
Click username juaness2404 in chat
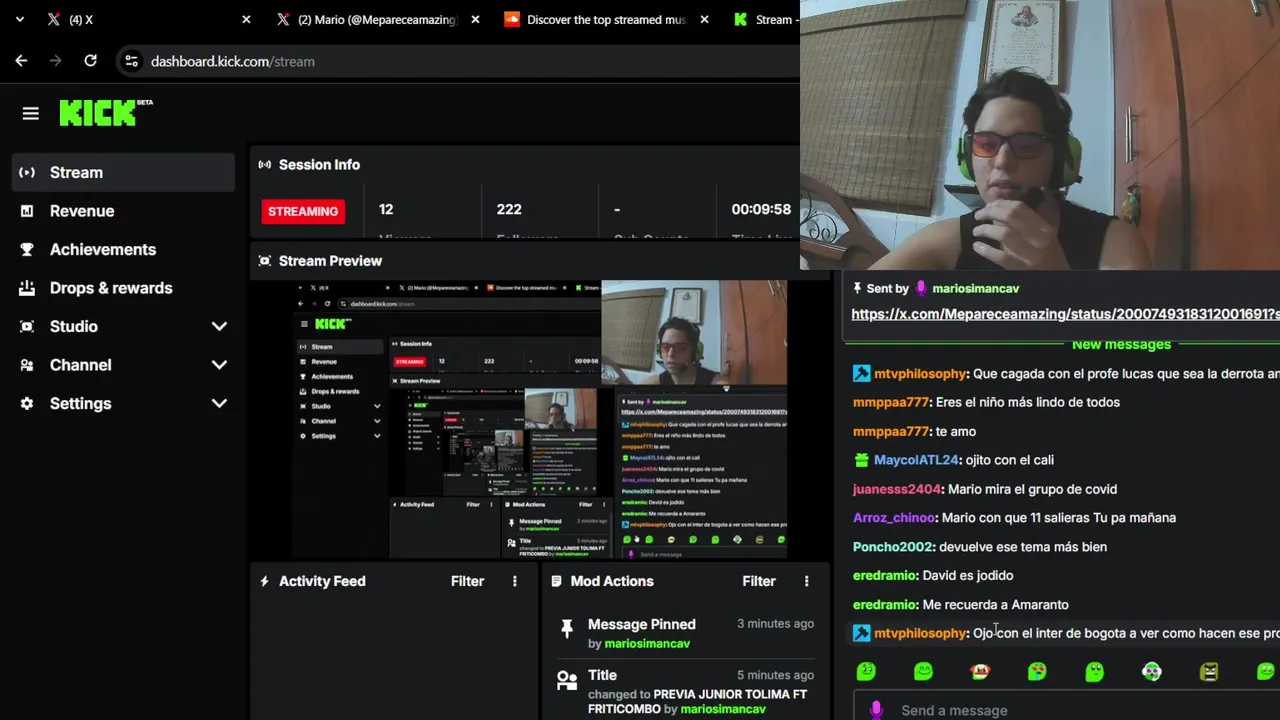click(x=897, y=489)
